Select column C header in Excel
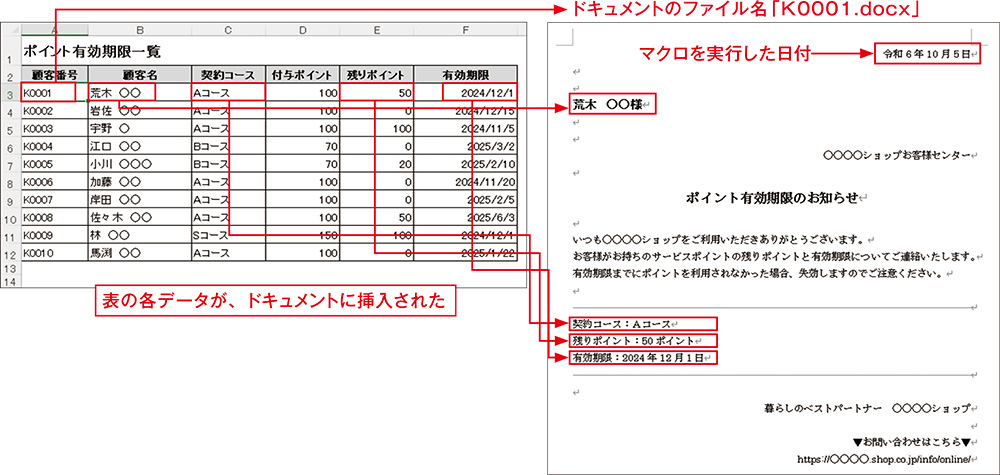 (229, 30)
